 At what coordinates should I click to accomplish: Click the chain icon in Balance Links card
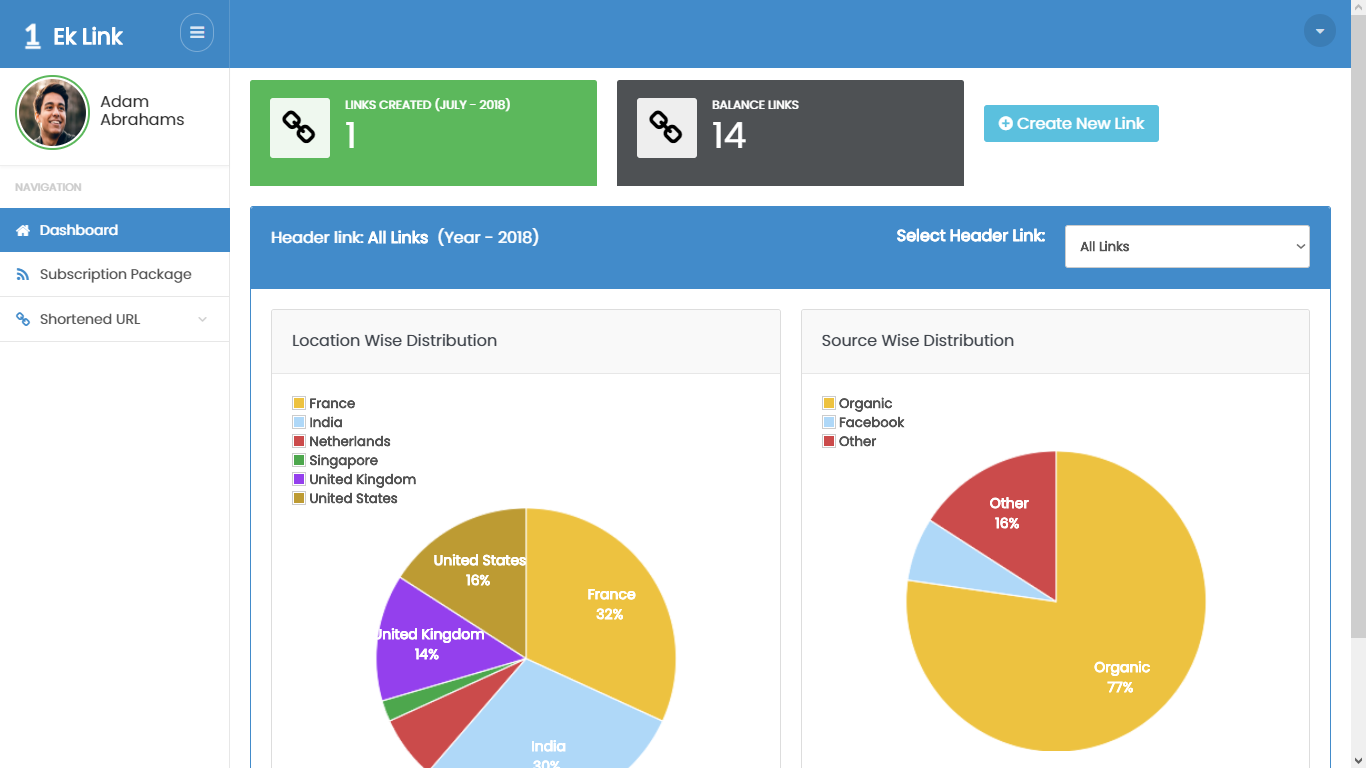point(666,128)
